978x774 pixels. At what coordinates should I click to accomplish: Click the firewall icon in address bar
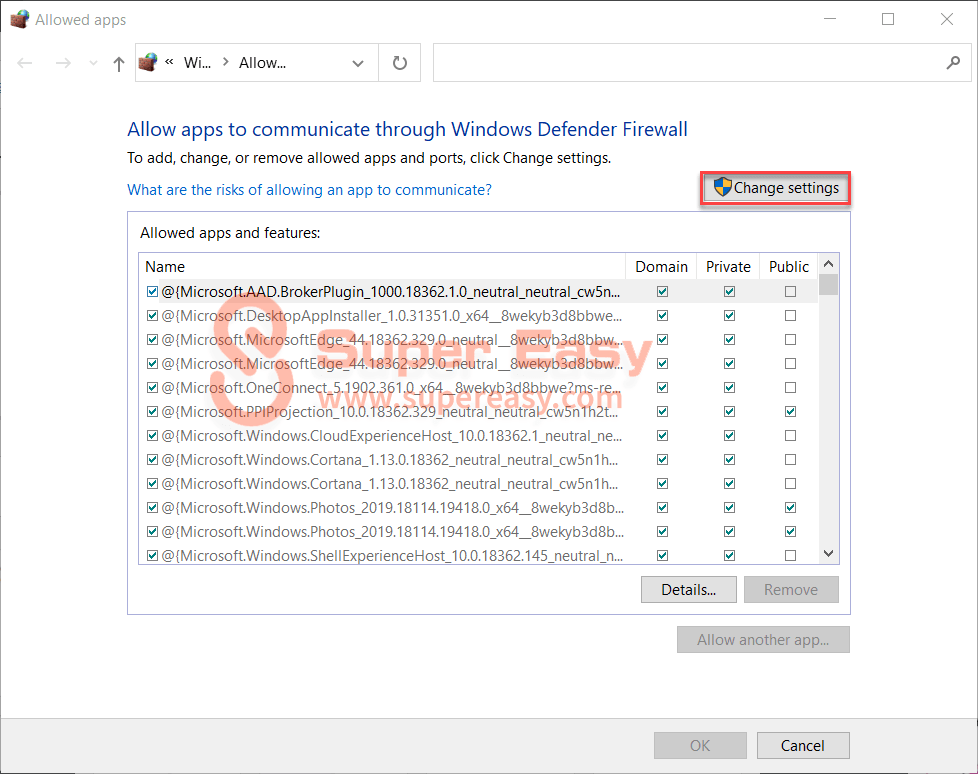(148, 62)
